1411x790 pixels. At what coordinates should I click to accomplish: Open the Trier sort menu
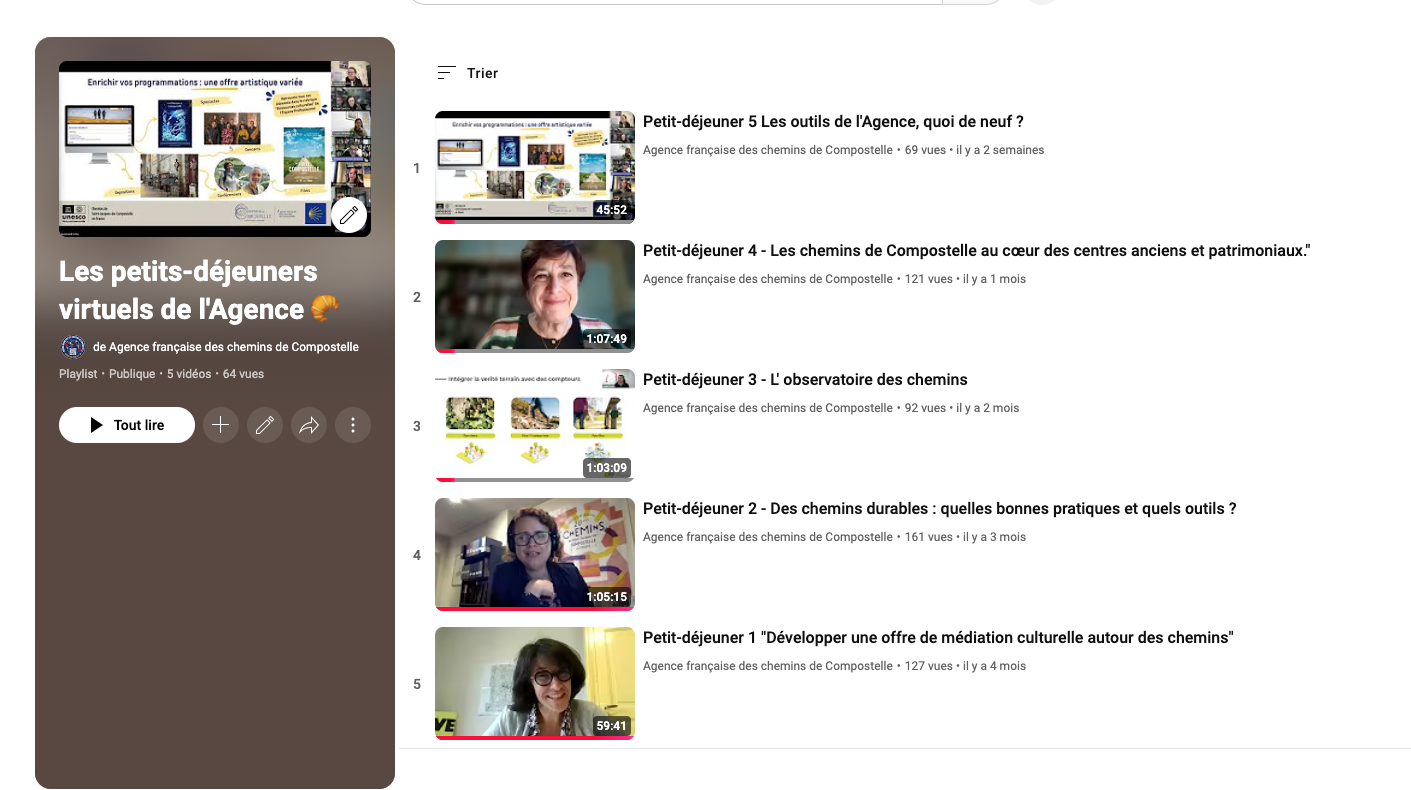[x=468, y=73]
